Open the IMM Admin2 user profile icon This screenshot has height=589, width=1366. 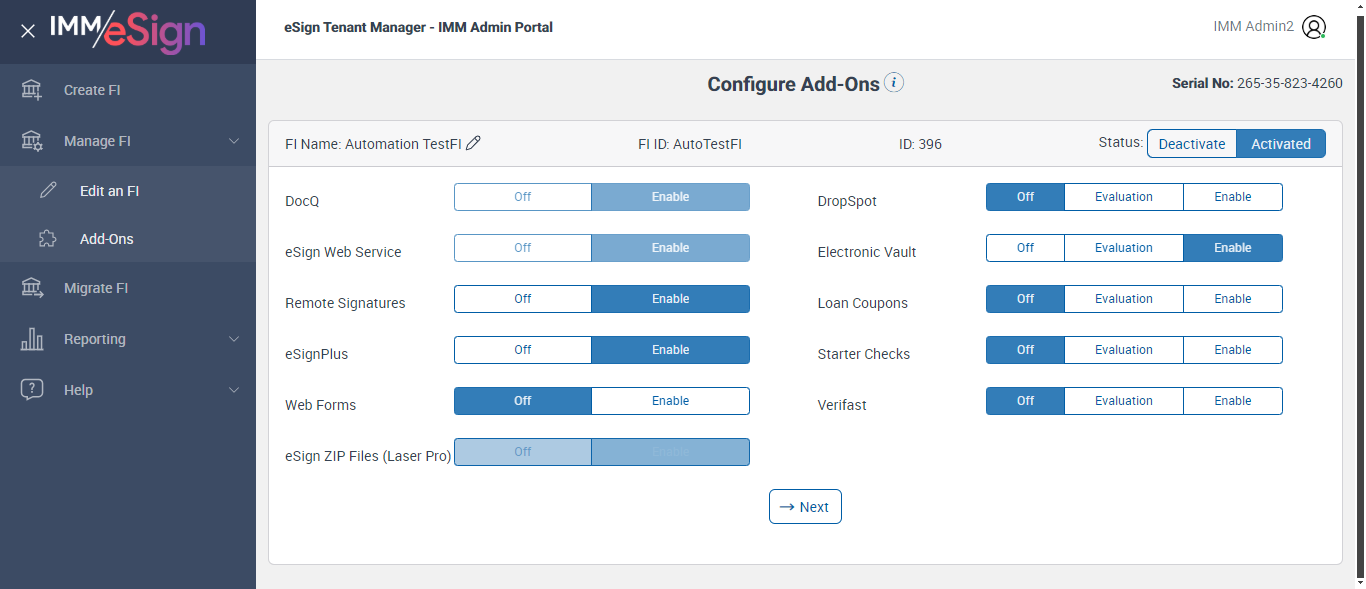pyautogui.click(x=1314, y=27)
